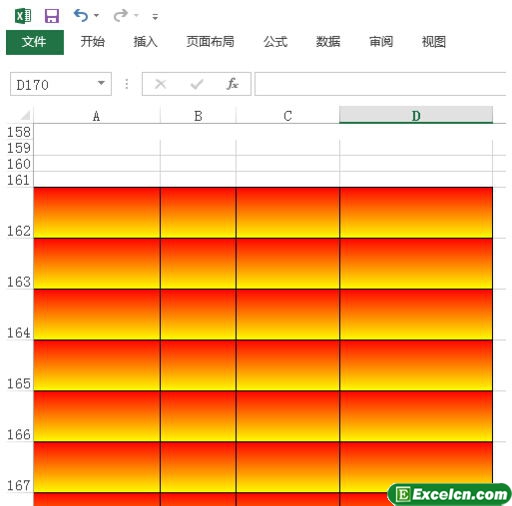Image resolution: width=512 pixels, height=506 pixels.
Task: Switch to the 审阅 ribbon tab
Action: (381, 42)
